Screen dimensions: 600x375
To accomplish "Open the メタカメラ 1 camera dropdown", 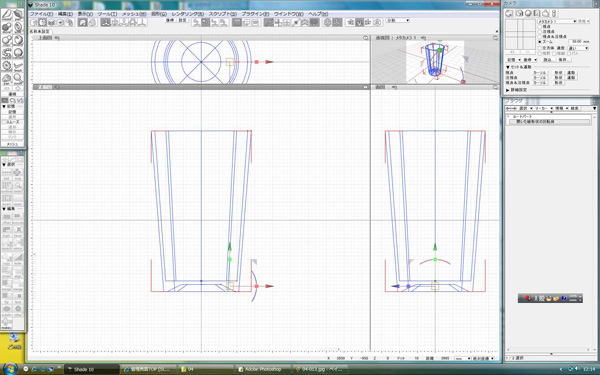I will [557, 21].
